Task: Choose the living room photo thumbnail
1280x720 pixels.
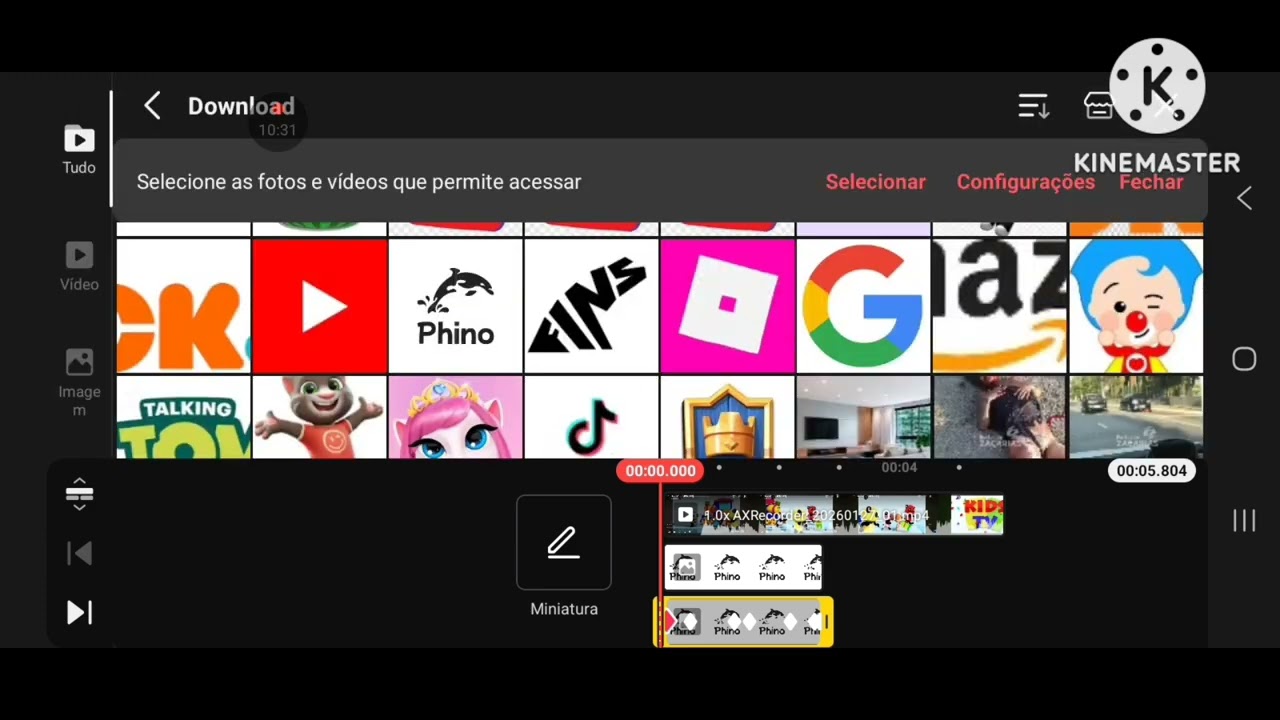Action: coord(863,417)
